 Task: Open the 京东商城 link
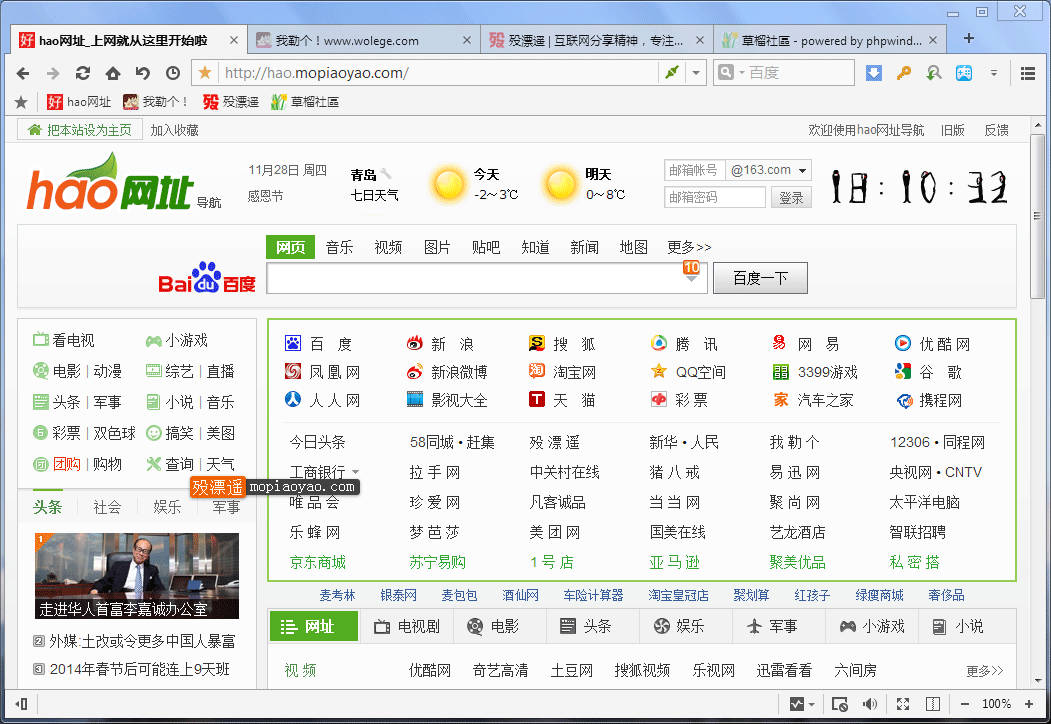[x=318, y=562]
